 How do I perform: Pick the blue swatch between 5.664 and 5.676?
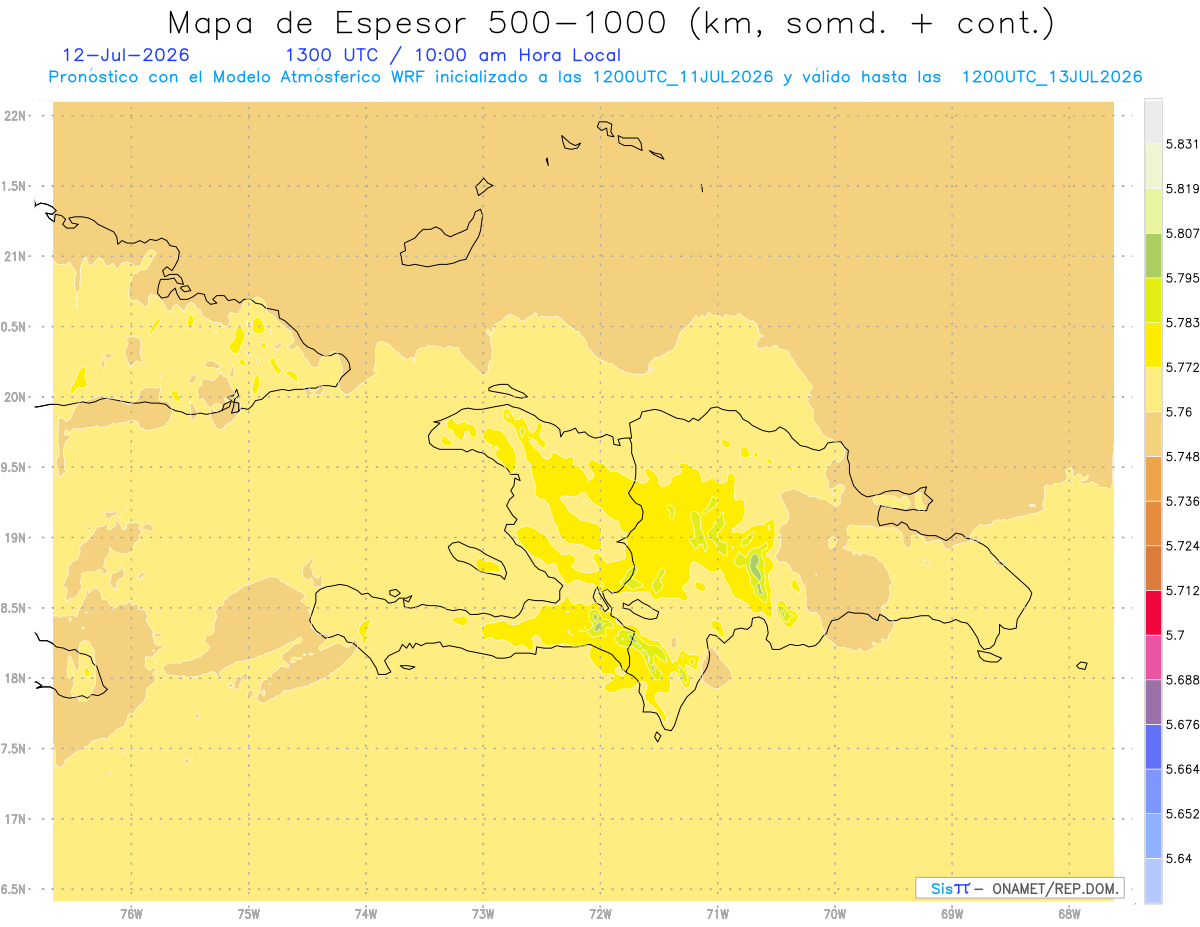(x=1153, y=747)
